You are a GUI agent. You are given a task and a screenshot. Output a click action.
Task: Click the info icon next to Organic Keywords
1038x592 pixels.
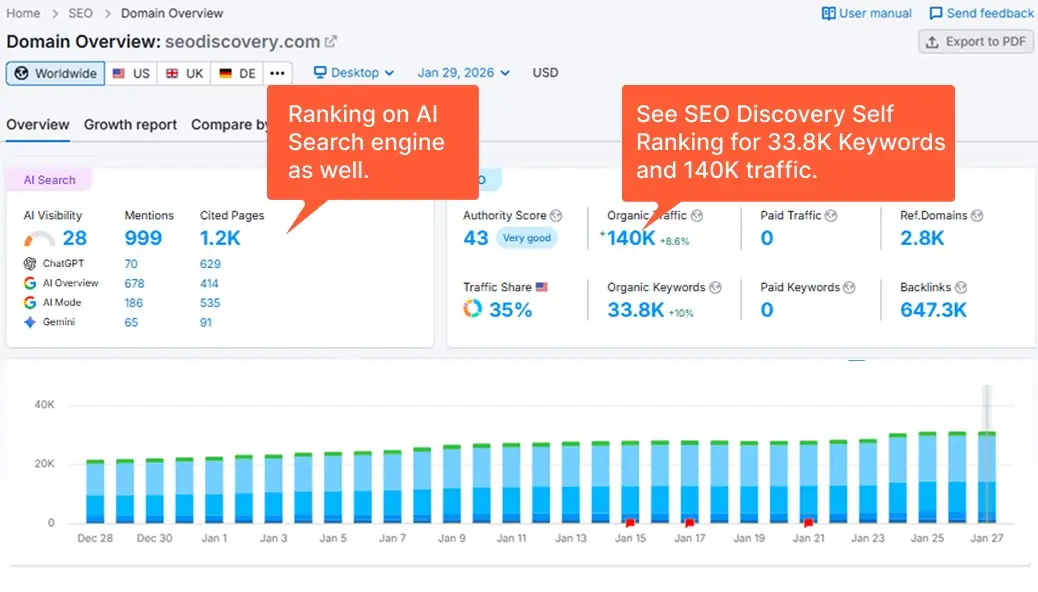715,287
